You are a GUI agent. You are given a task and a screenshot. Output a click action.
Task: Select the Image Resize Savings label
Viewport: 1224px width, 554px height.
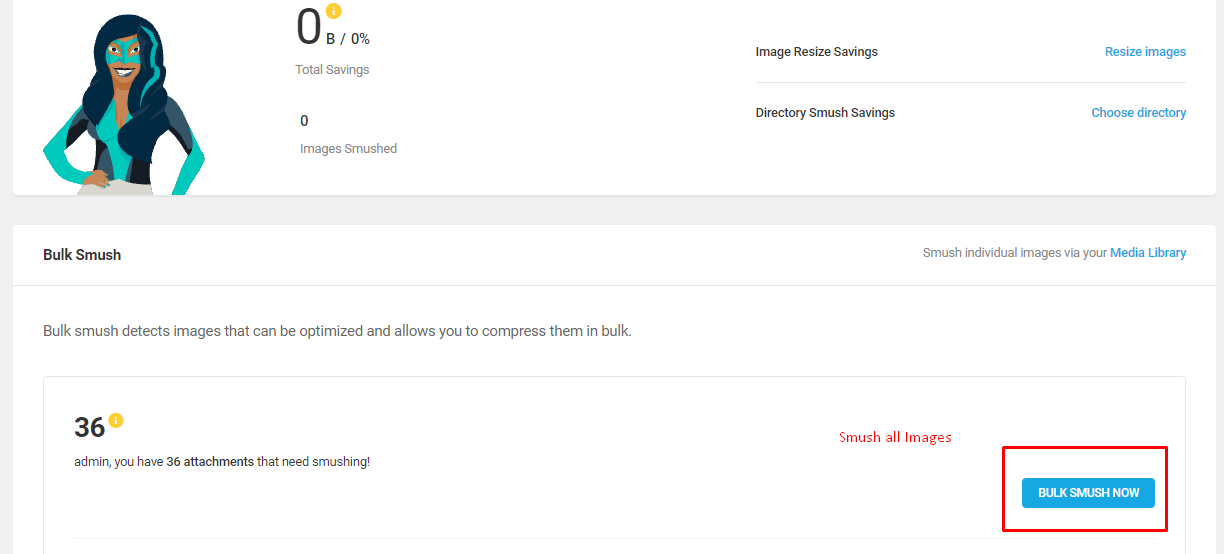tap(816, 52)
